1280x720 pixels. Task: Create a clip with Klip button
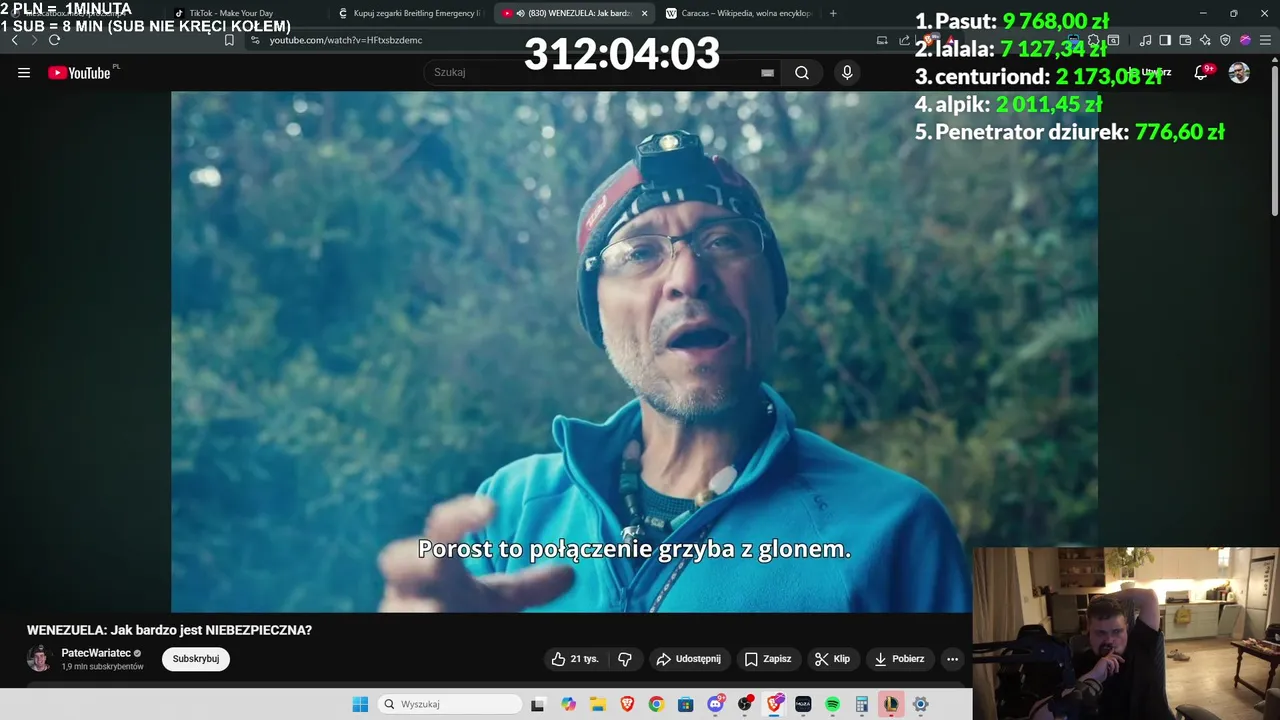[x=832, y=659]
